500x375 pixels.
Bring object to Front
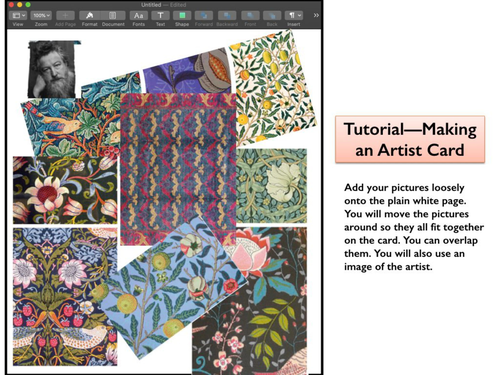coord(250,16)
